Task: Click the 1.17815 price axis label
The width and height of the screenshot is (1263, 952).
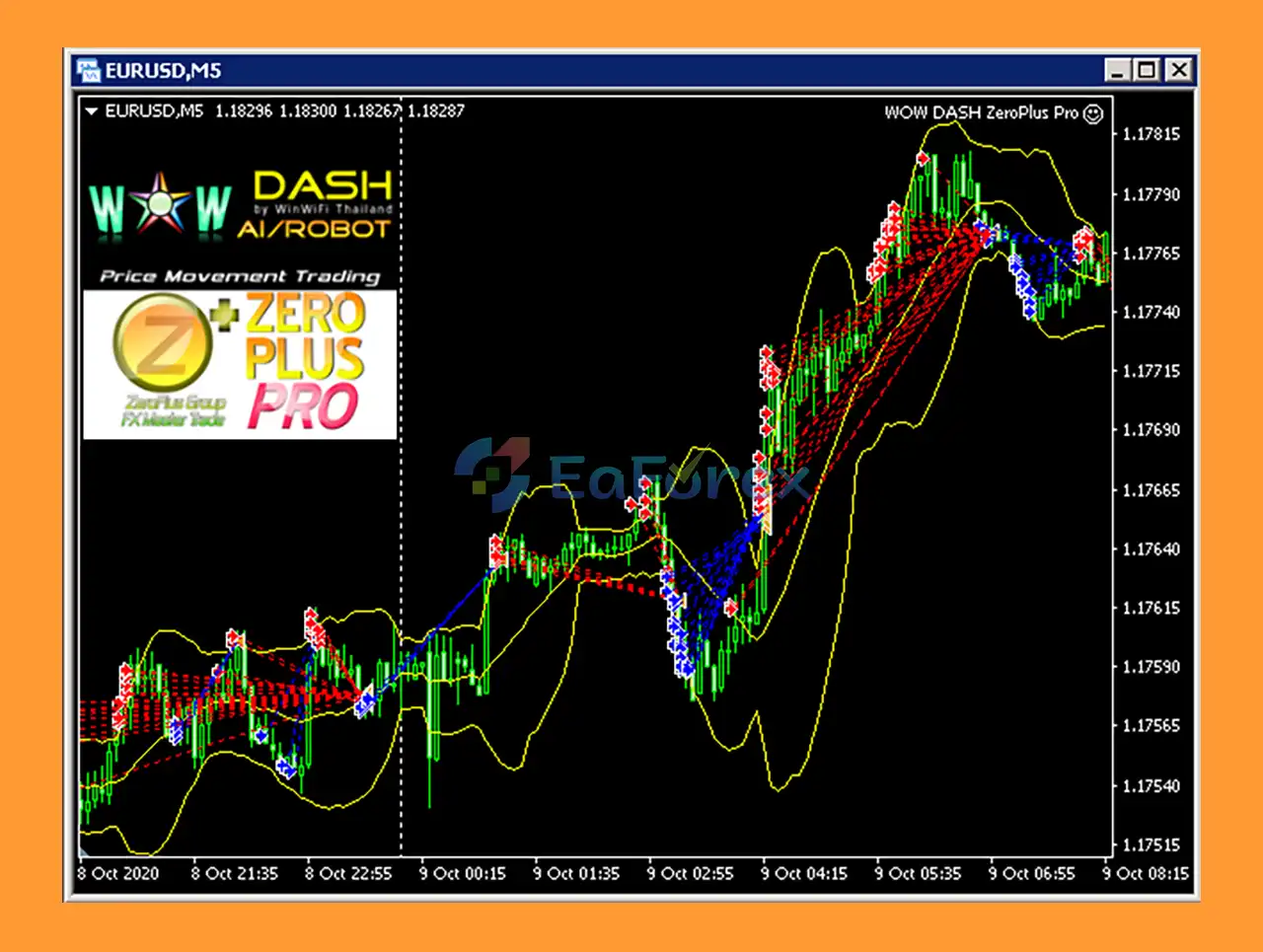Action: tap(1152, 134)
